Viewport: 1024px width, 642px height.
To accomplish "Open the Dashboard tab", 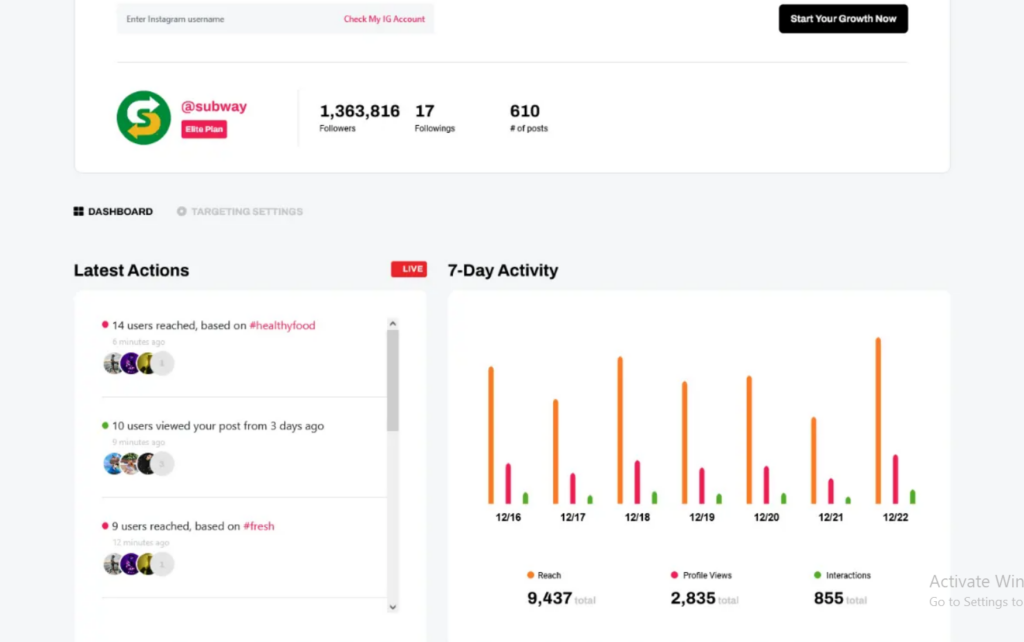I will 120,212.
